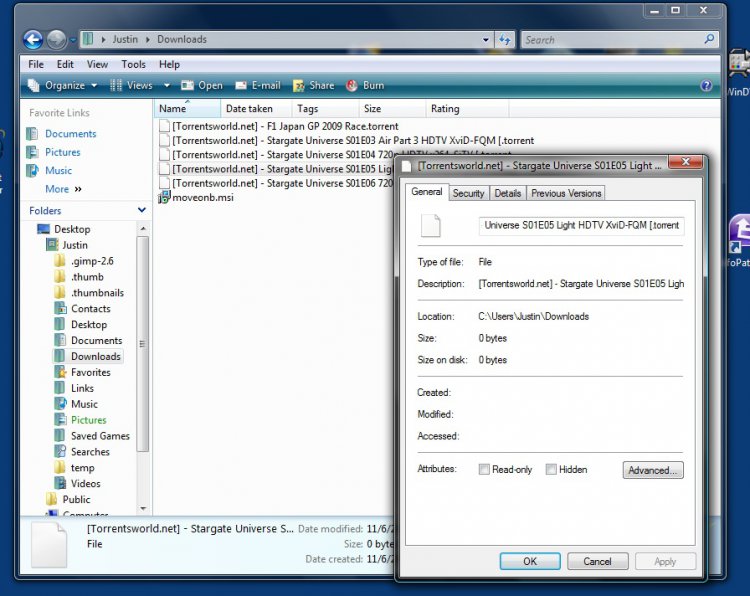The height and width of the screenshot is (596, 750).
Task: Click the Advanced... button
Action: 653,470
